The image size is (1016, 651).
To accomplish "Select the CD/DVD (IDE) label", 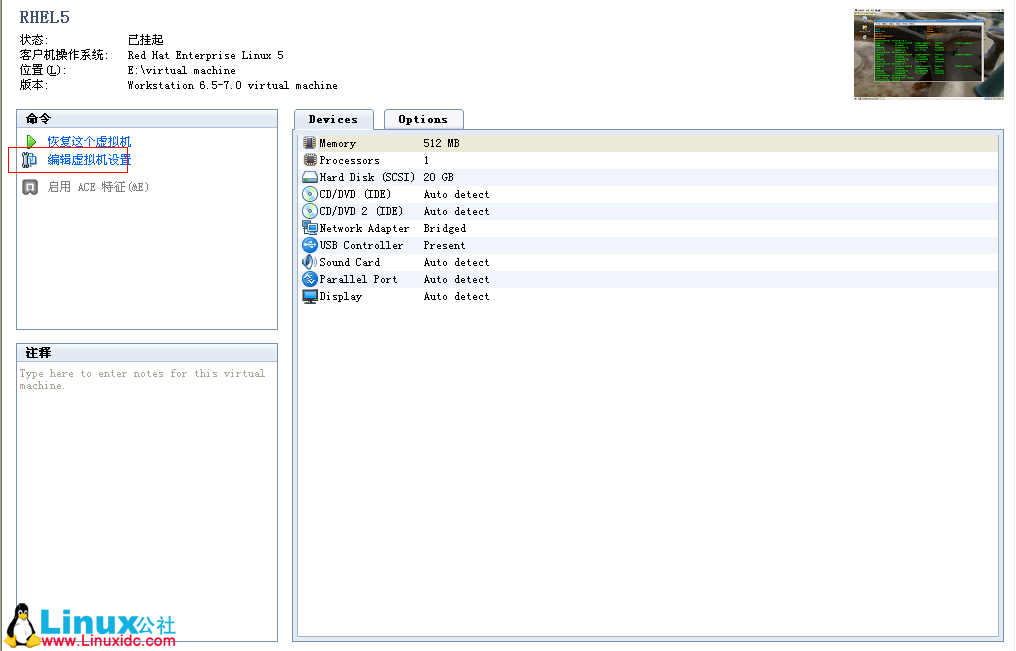I will point(355,194).
